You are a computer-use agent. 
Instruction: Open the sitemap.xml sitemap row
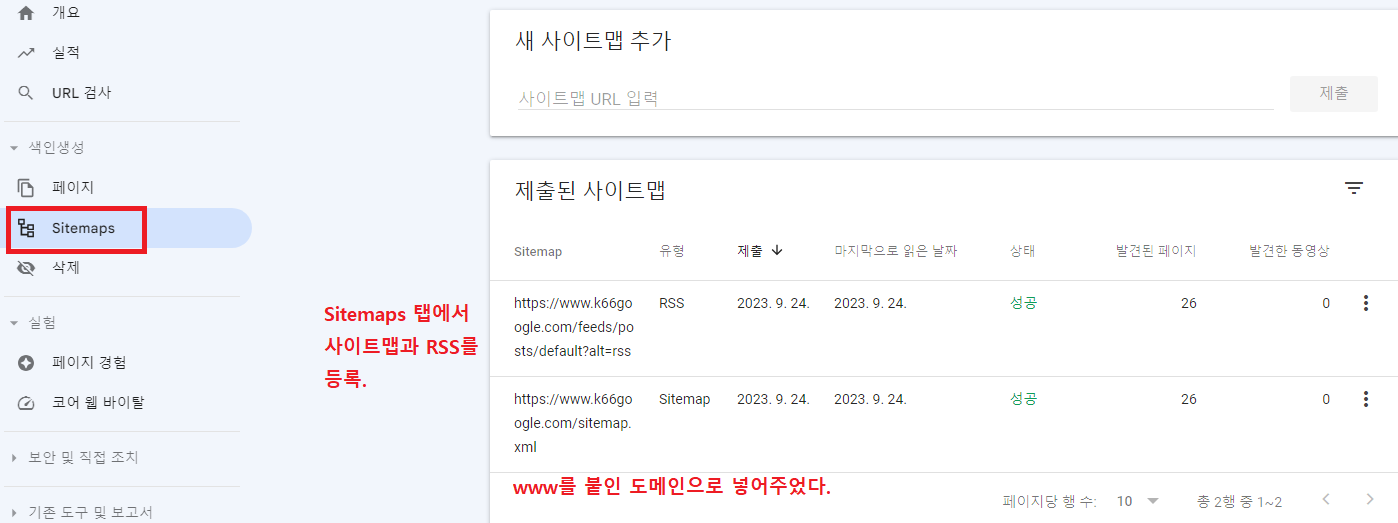943,424
